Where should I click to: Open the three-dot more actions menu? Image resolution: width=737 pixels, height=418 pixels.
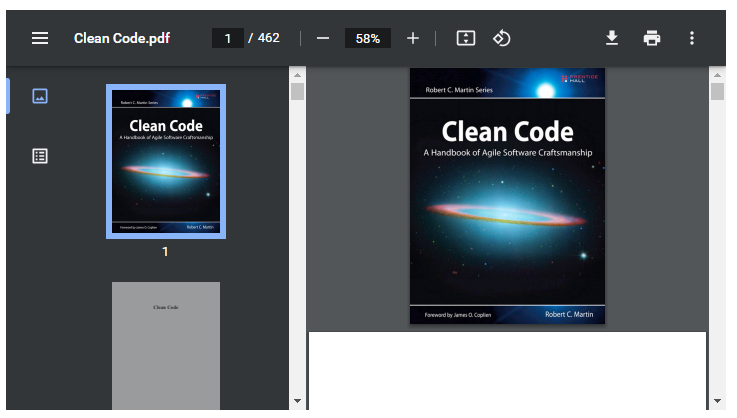(x=691, y=38)
